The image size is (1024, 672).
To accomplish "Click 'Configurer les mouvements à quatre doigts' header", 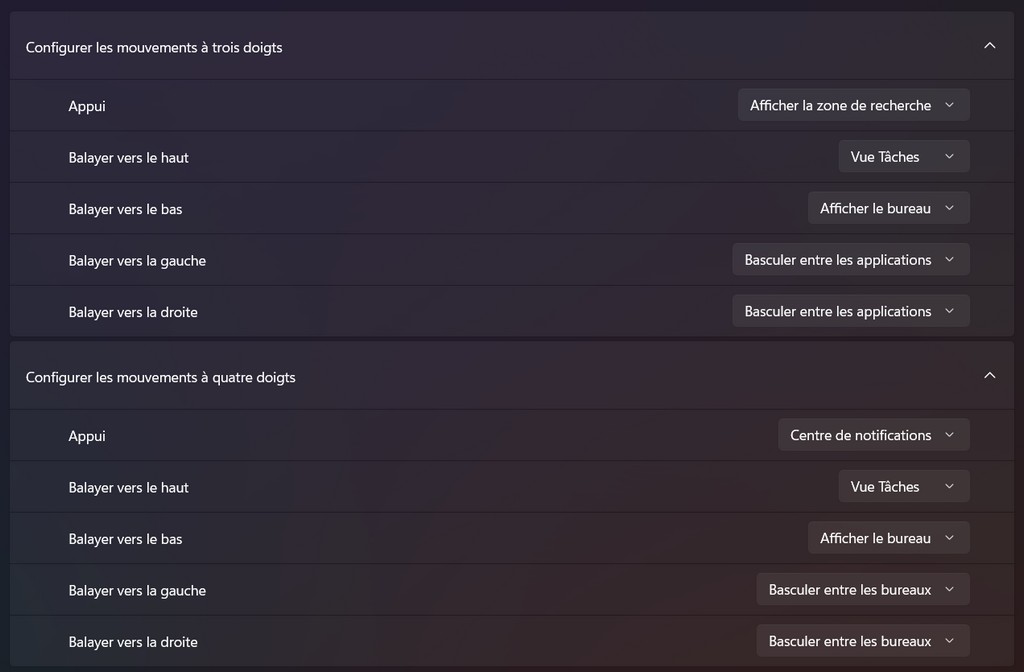I will point(161,377).
